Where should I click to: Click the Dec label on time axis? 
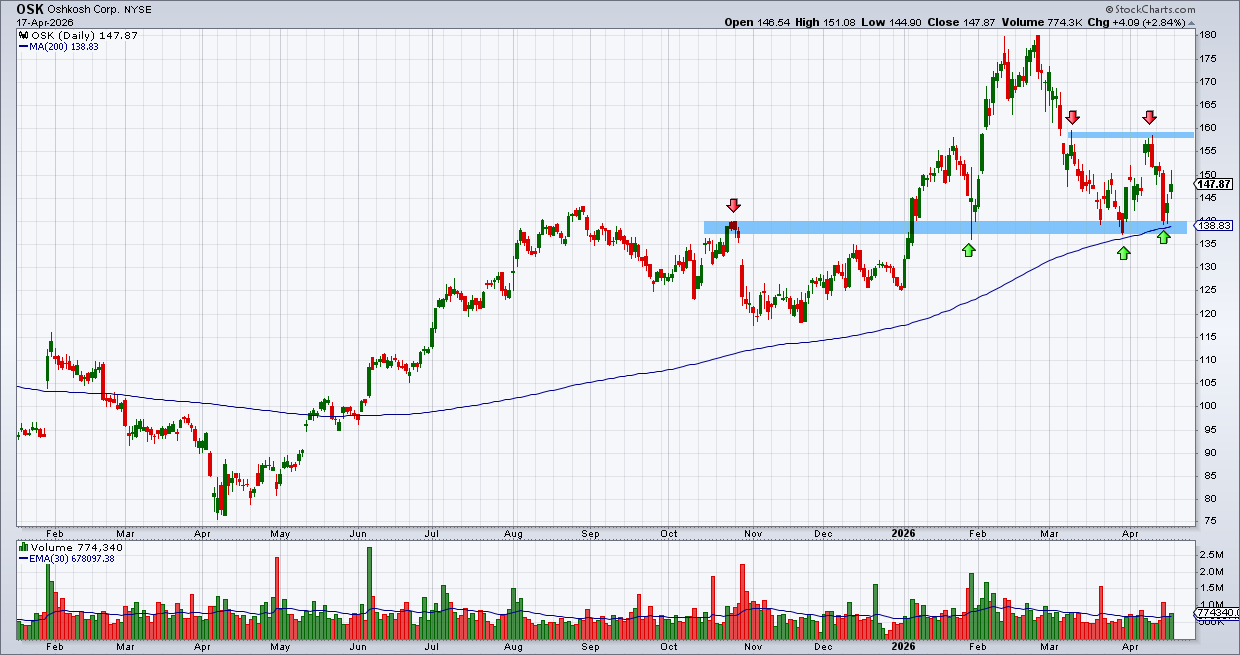coord(822,534)
